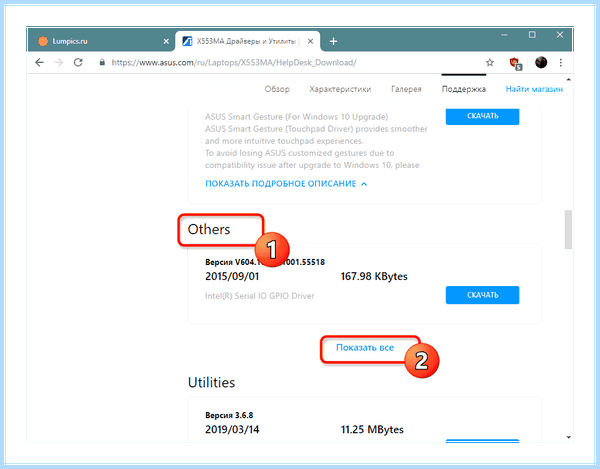
Task: Minimize the browser window
Action: 504,35
